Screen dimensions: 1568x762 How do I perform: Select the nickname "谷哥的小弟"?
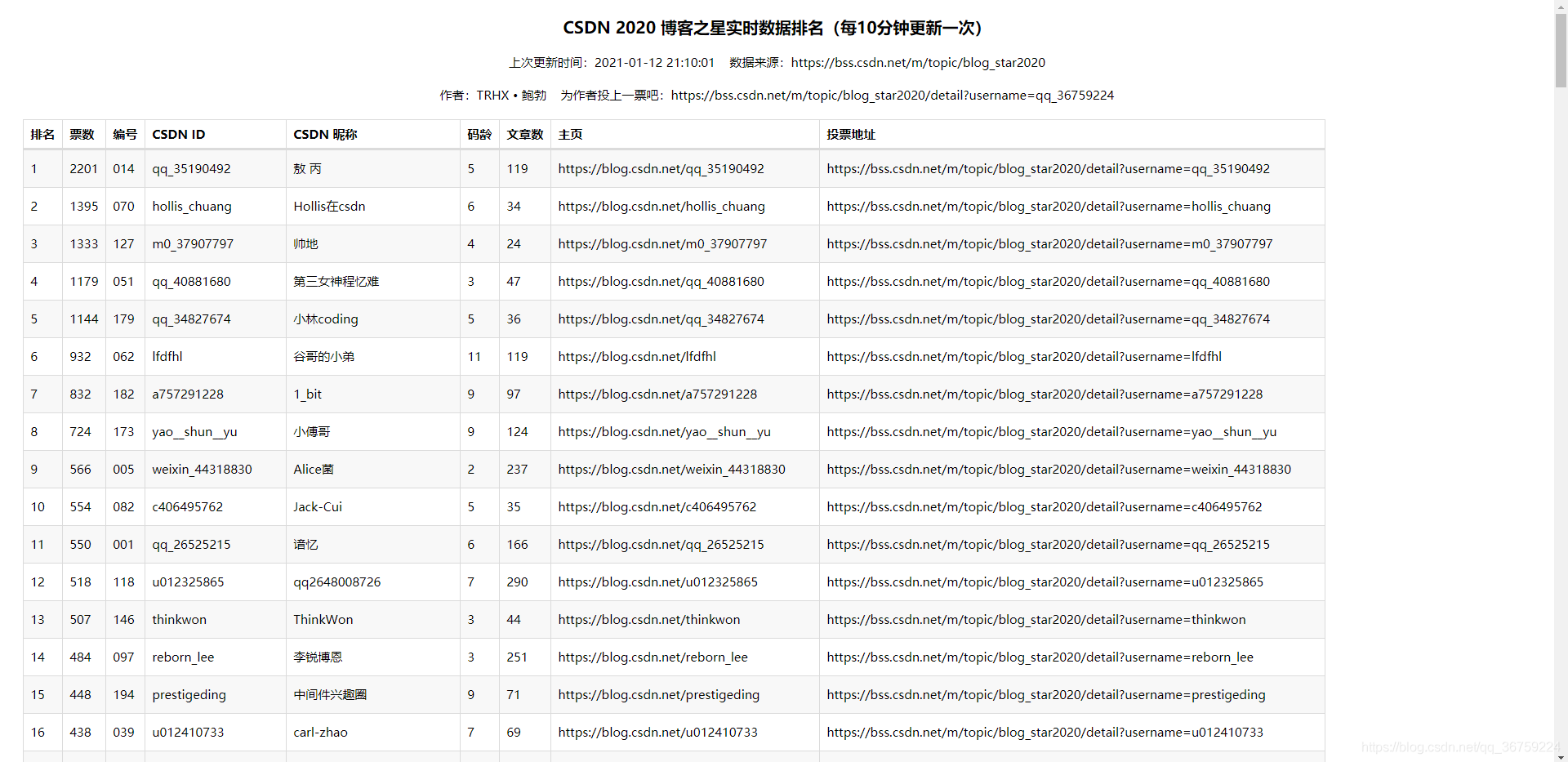click(x=324, y=357)
